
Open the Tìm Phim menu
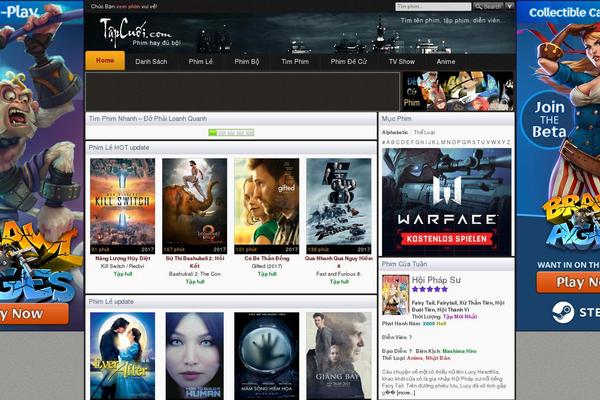(x=295, y=61)
